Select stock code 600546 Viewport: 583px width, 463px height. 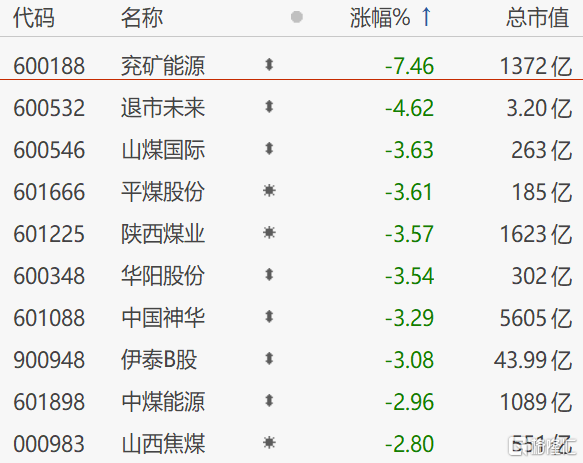(49, 150)
